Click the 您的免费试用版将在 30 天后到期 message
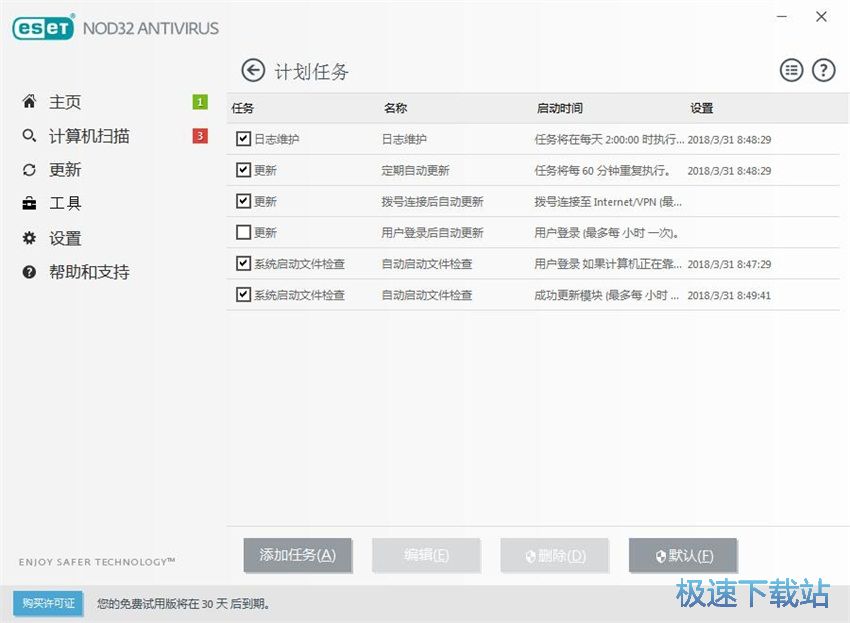This screenshot has width=850, height=623. [x=183, y=603]
